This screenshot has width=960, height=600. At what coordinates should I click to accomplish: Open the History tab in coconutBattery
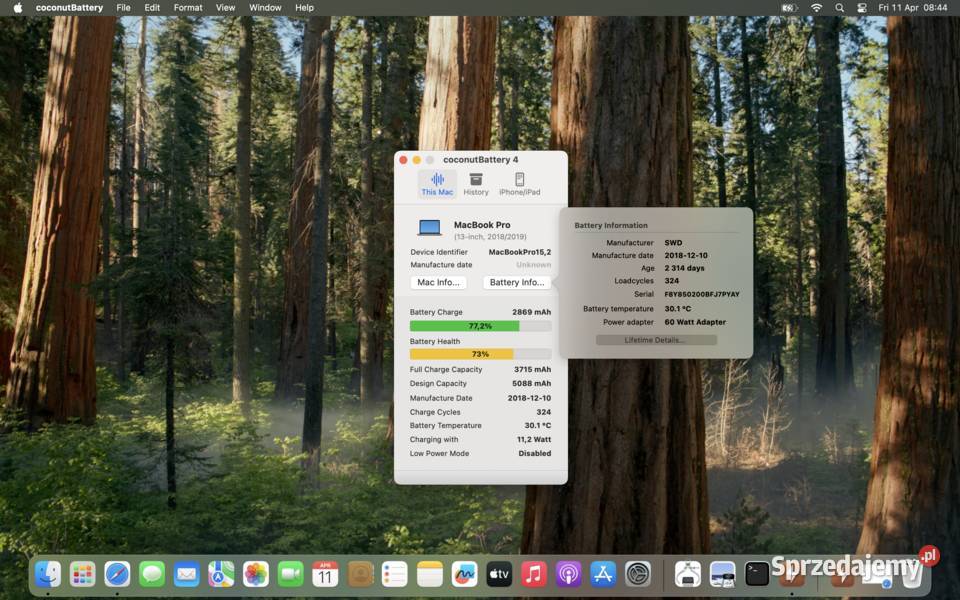click(x=476, y=184)
